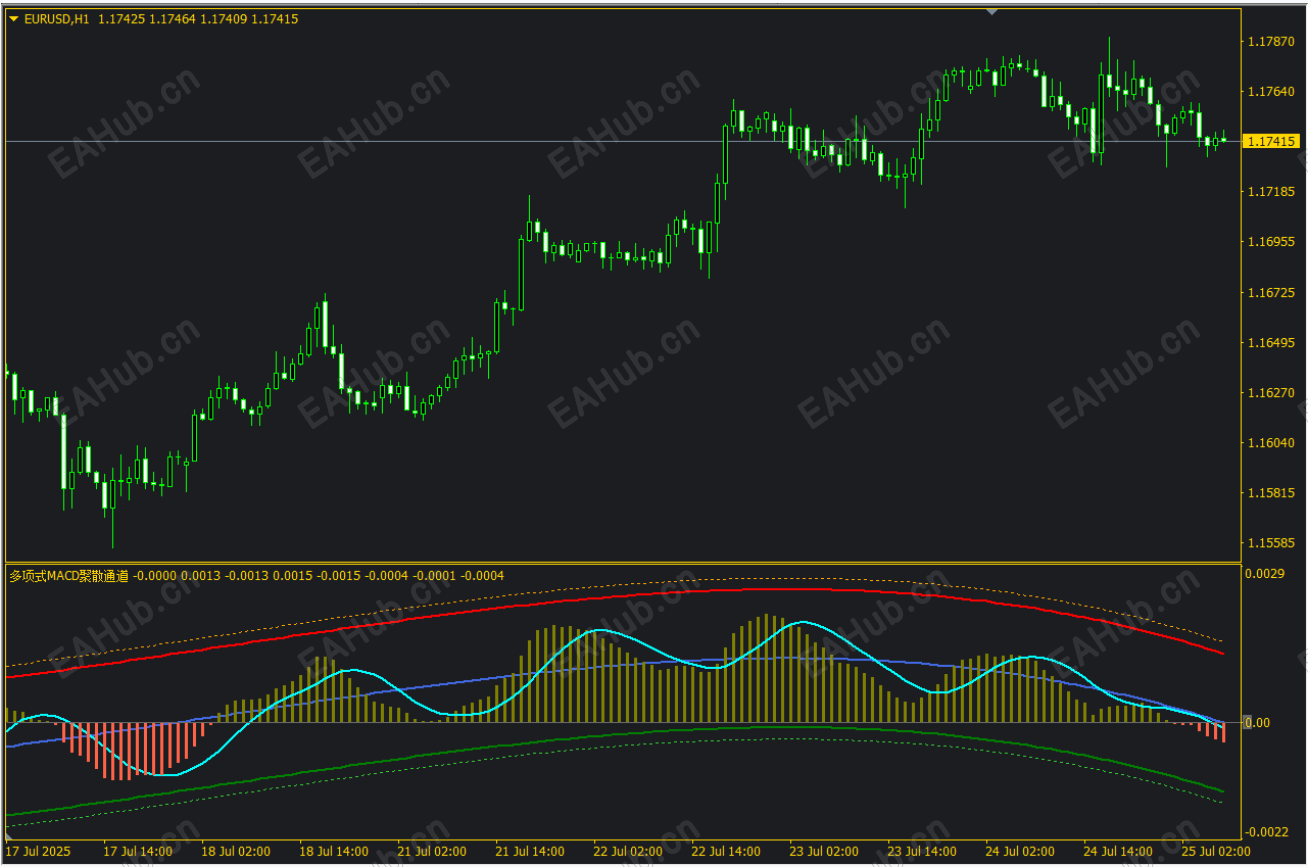Image resolution: width=1308 pixels, height=867 pixels.
Task: Click the 17 Jul 2025 date label
Action: click(x=40, y=851)
